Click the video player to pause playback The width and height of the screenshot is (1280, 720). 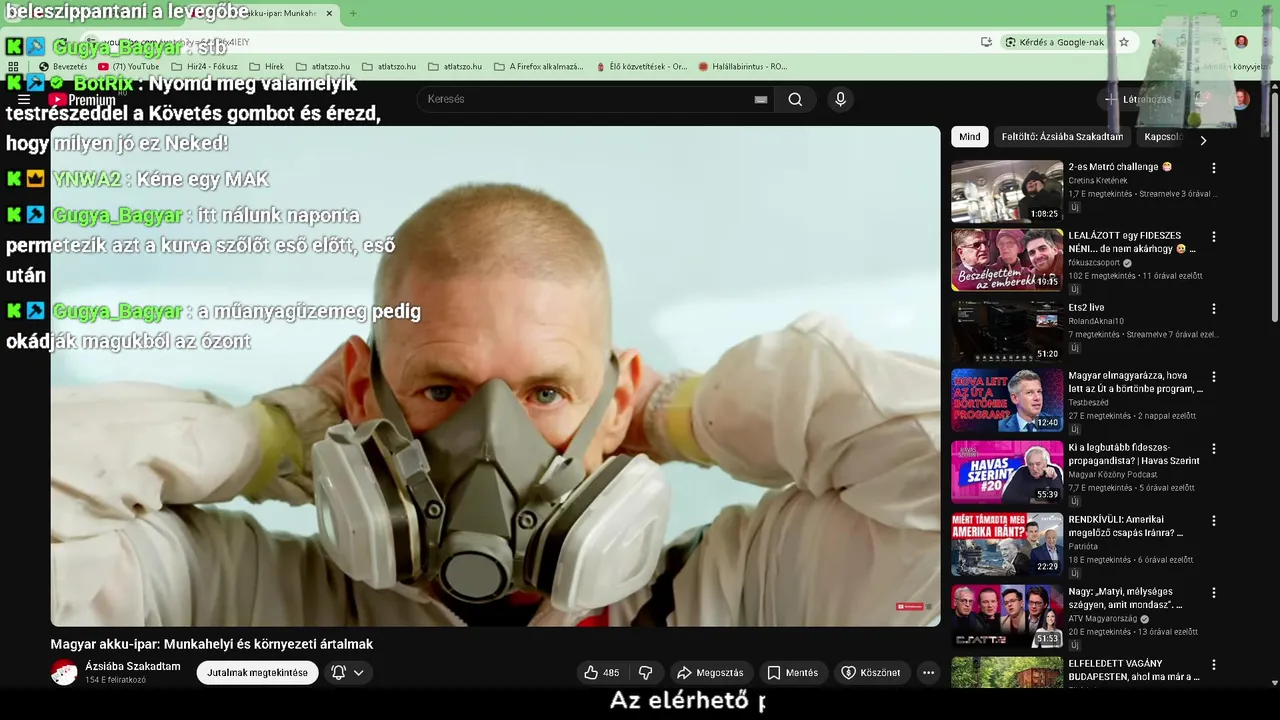[495, 376]
